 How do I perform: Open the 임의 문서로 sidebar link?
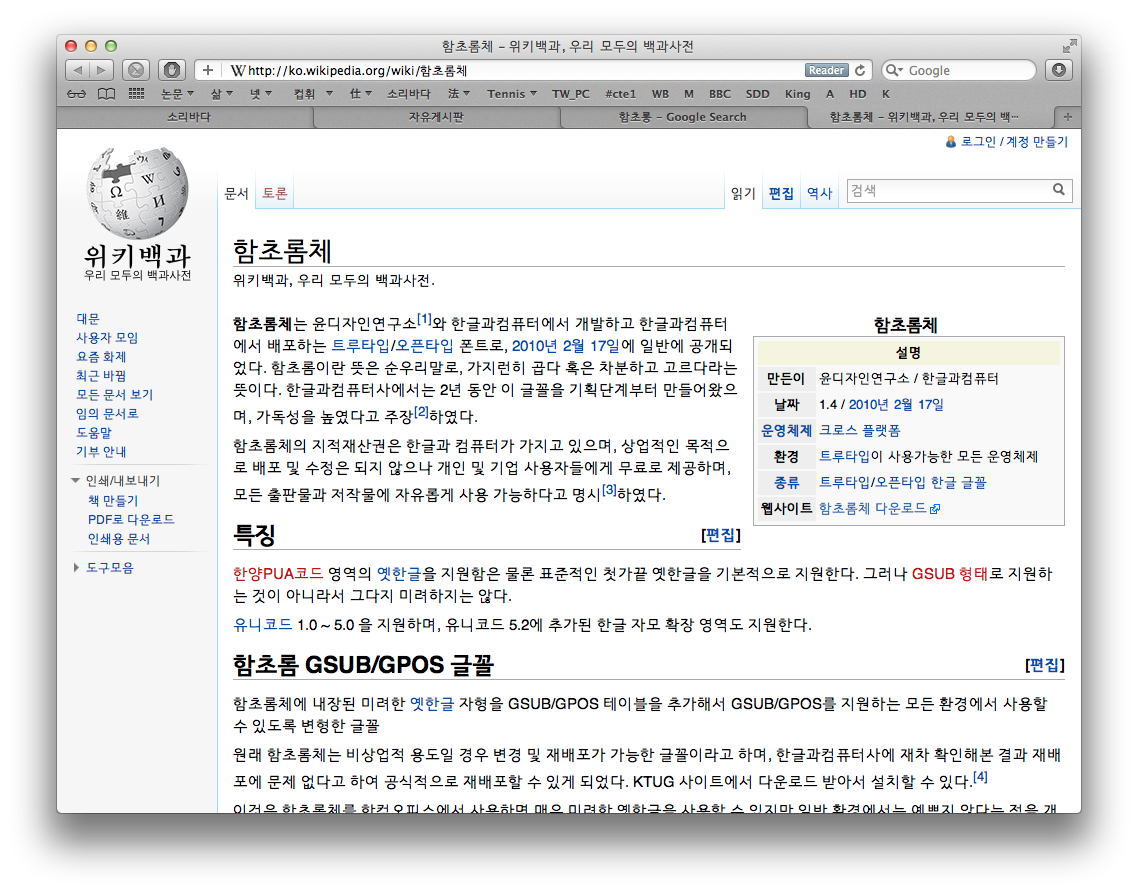click(107, 413)
